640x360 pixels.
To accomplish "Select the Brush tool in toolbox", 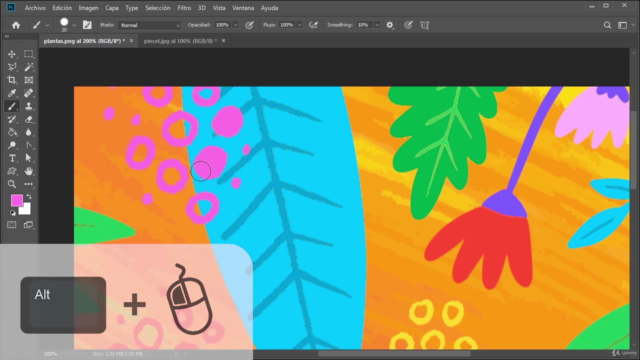I will [12, 106].
